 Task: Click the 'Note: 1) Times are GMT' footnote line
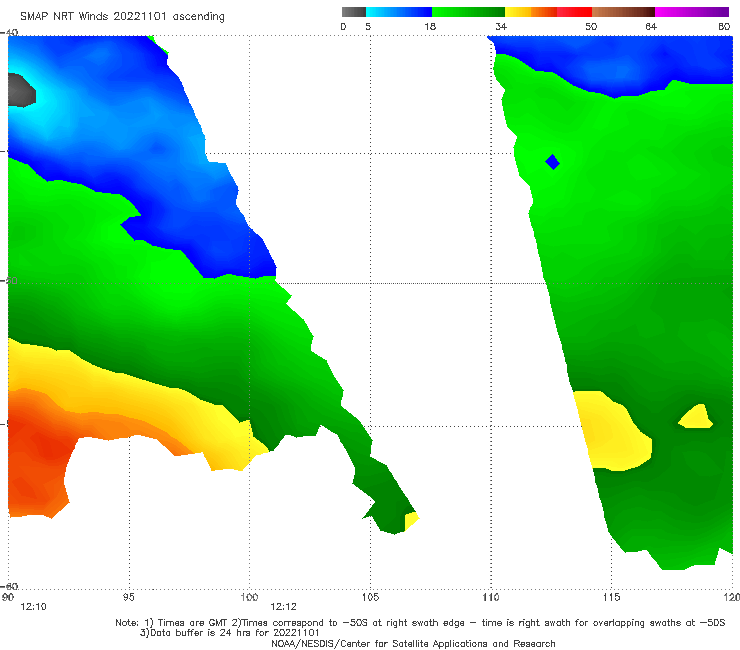[420, 623]
